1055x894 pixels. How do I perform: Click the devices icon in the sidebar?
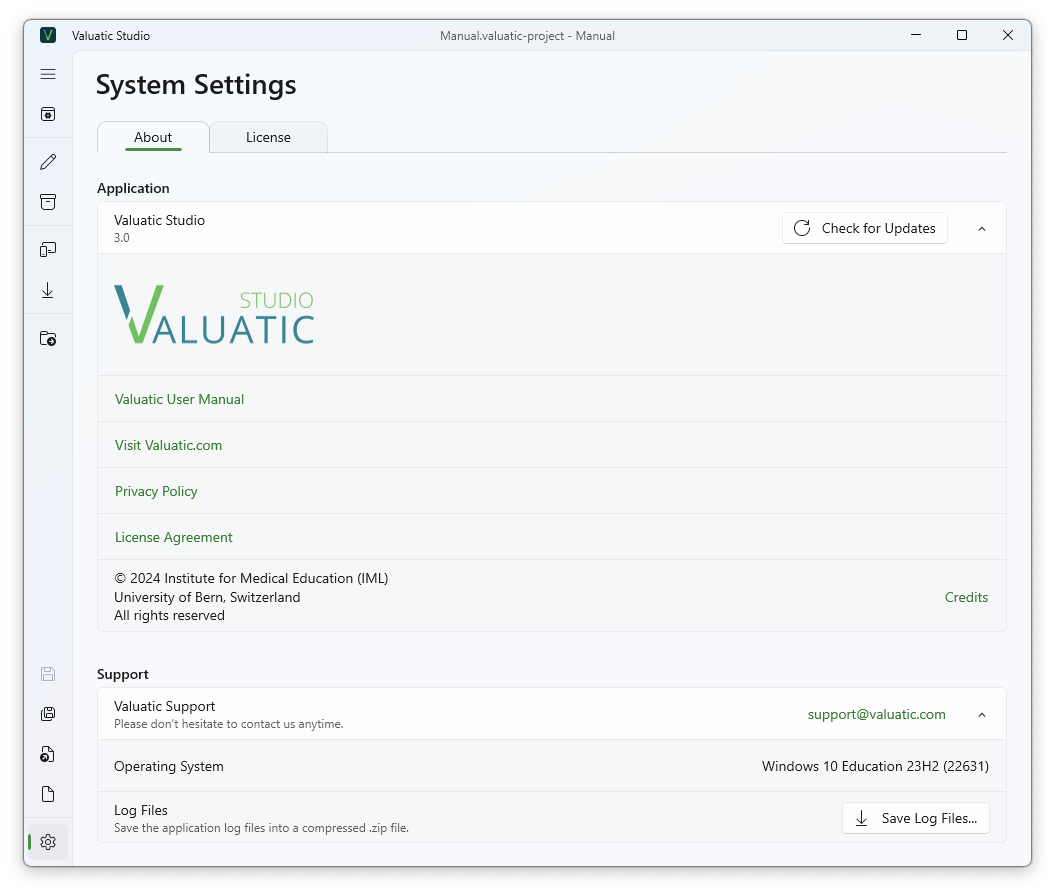click(48, 250)
